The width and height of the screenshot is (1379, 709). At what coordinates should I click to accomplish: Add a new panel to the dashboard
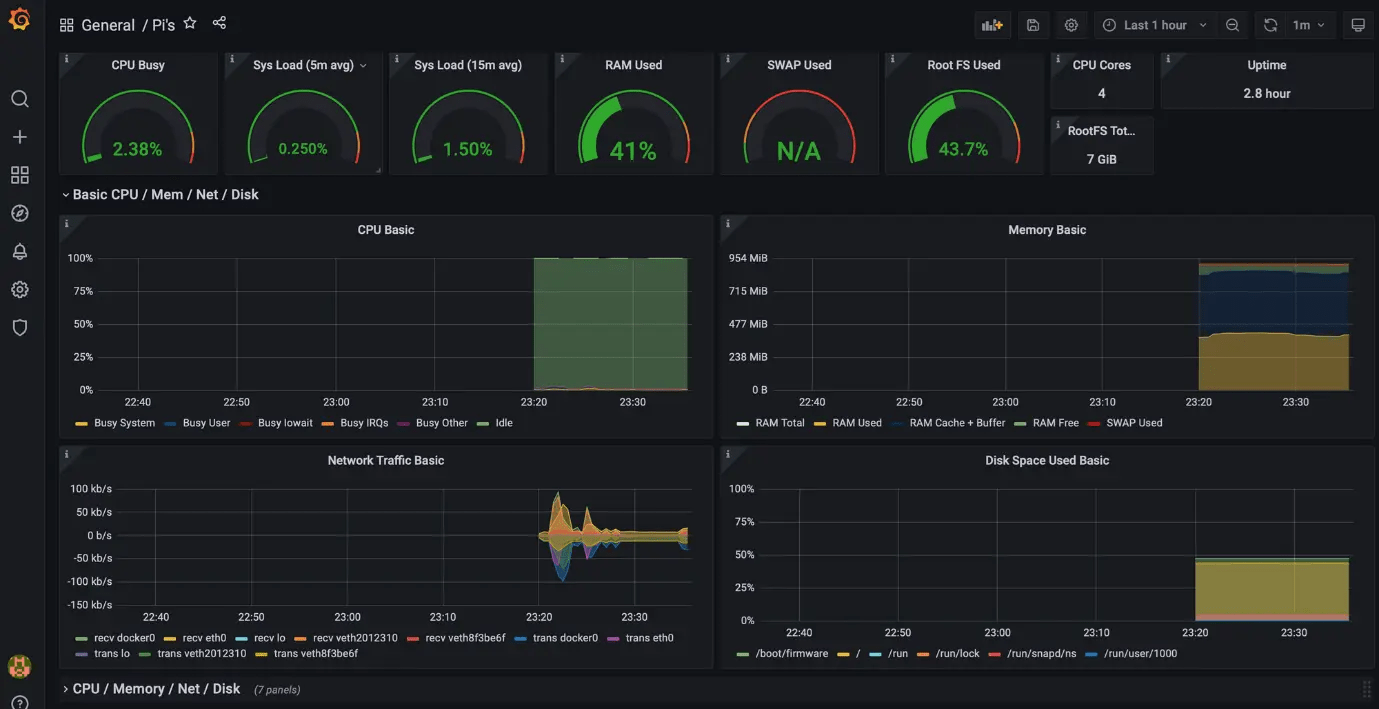point(992,24)
